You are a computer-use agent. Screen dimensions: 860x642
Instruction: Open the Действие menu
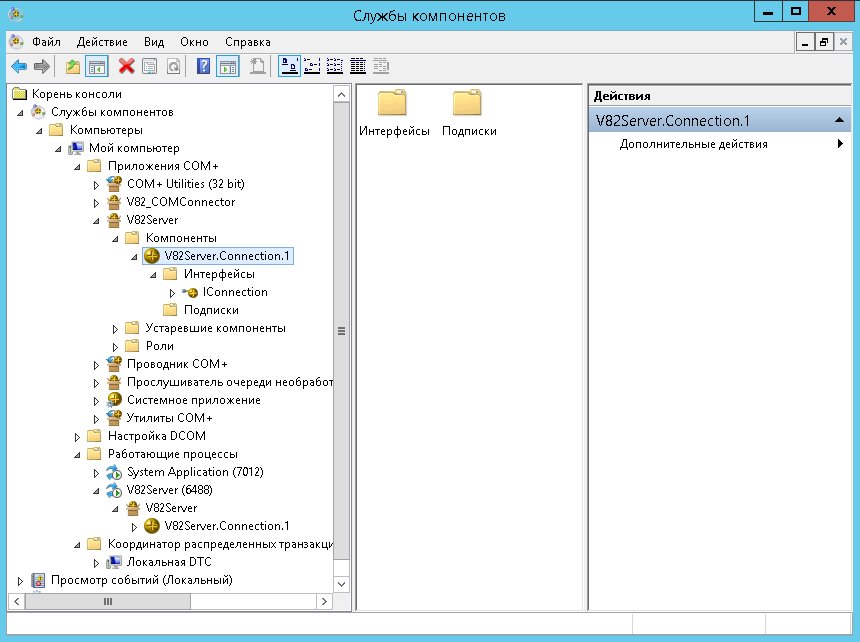point(102,42)
